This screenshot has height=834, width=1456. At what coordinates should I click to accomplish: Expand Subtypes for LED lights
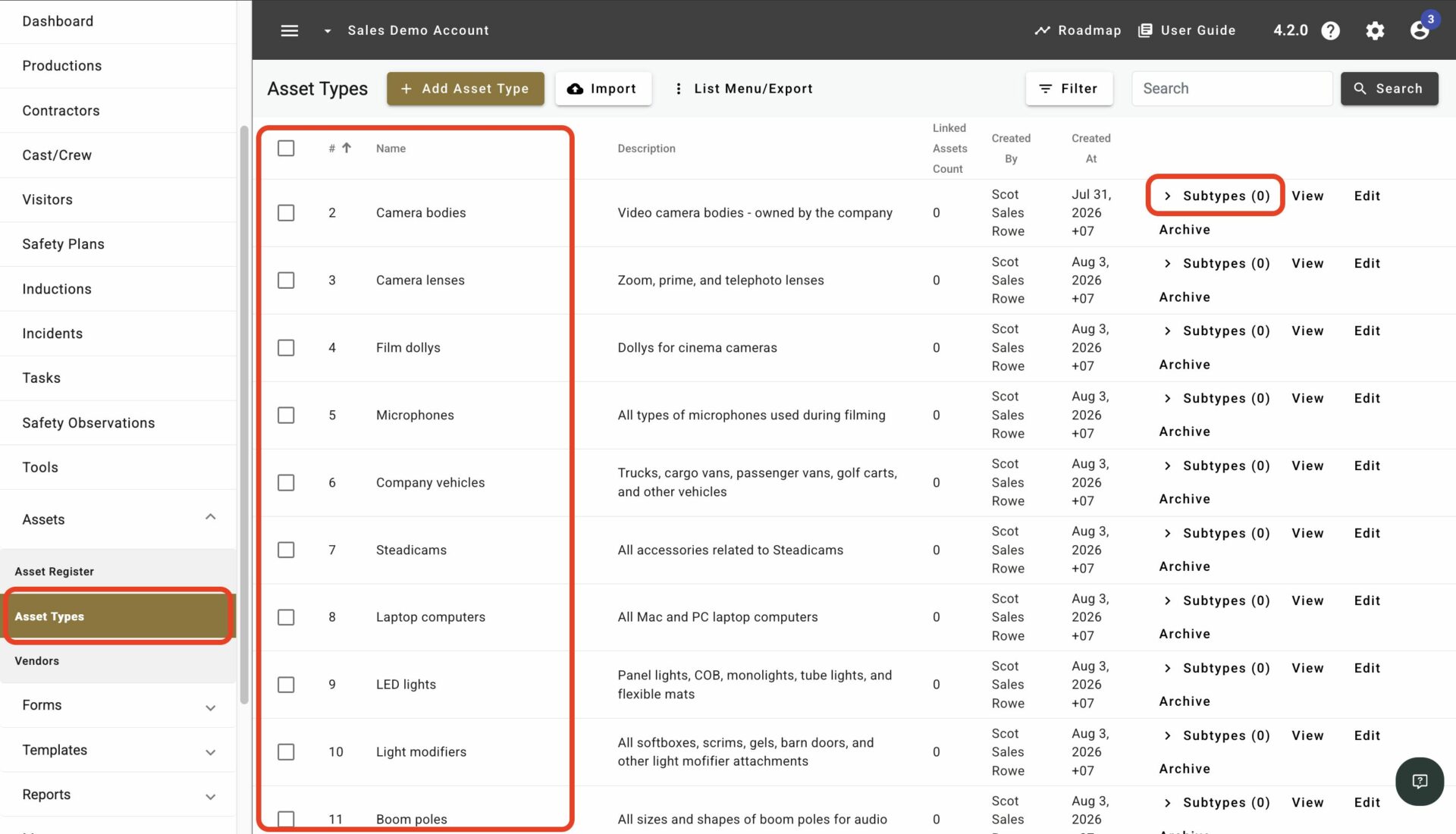click(x=1216, y=668)
